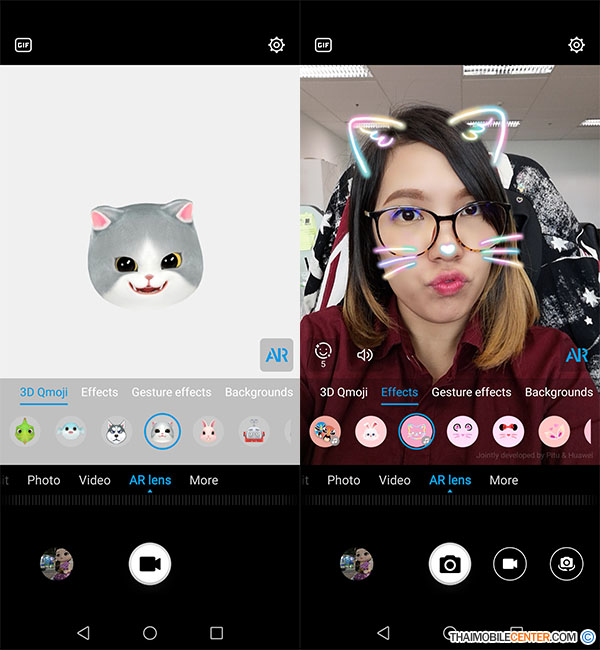Pick the pink butterfly effect
This screenshot has height=650, width=600.
[x=554, y=432]
